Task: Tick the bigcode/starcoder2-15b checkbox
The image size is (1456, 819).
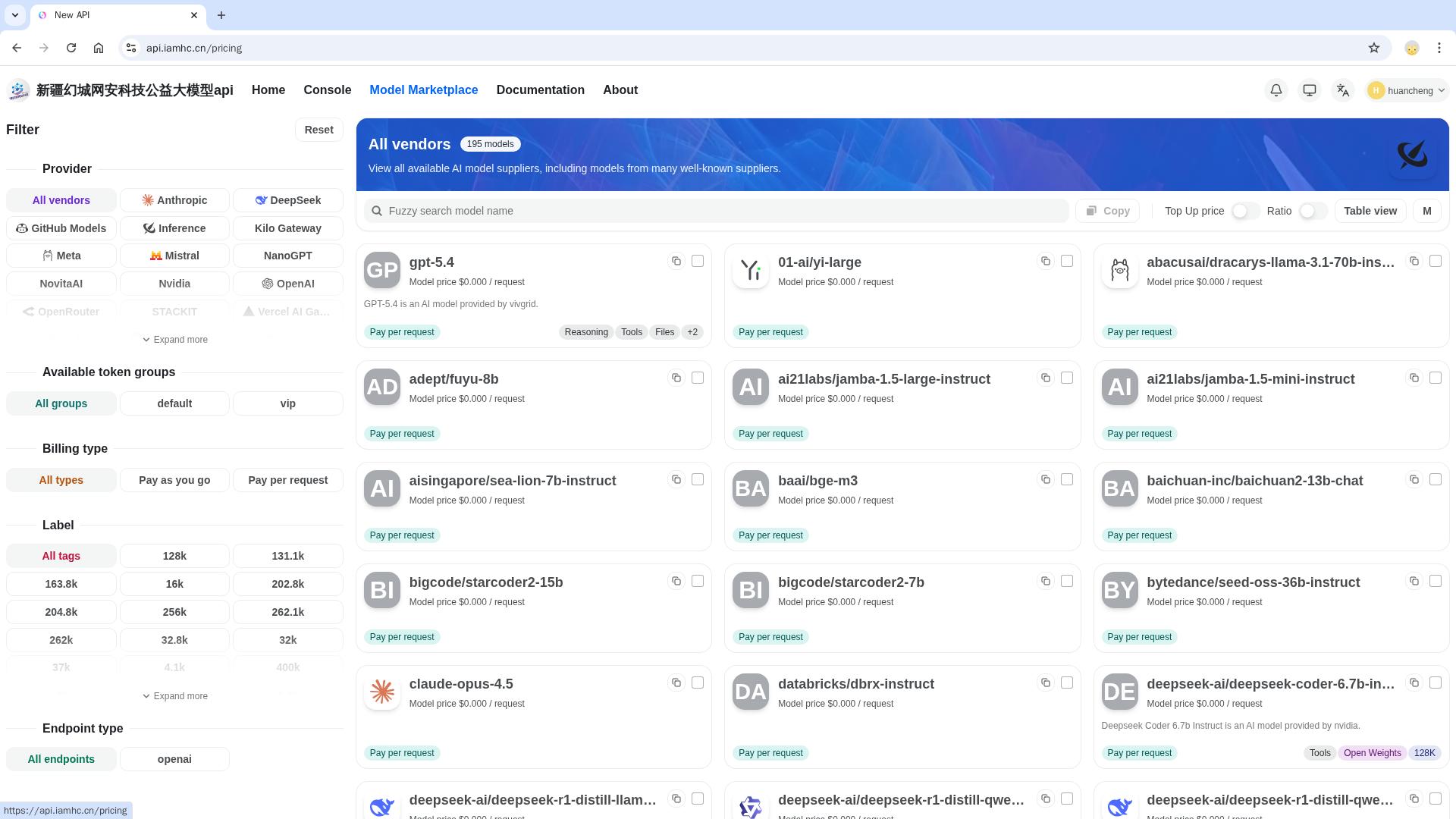Action: pyautogui.click(x=698, y=581)
